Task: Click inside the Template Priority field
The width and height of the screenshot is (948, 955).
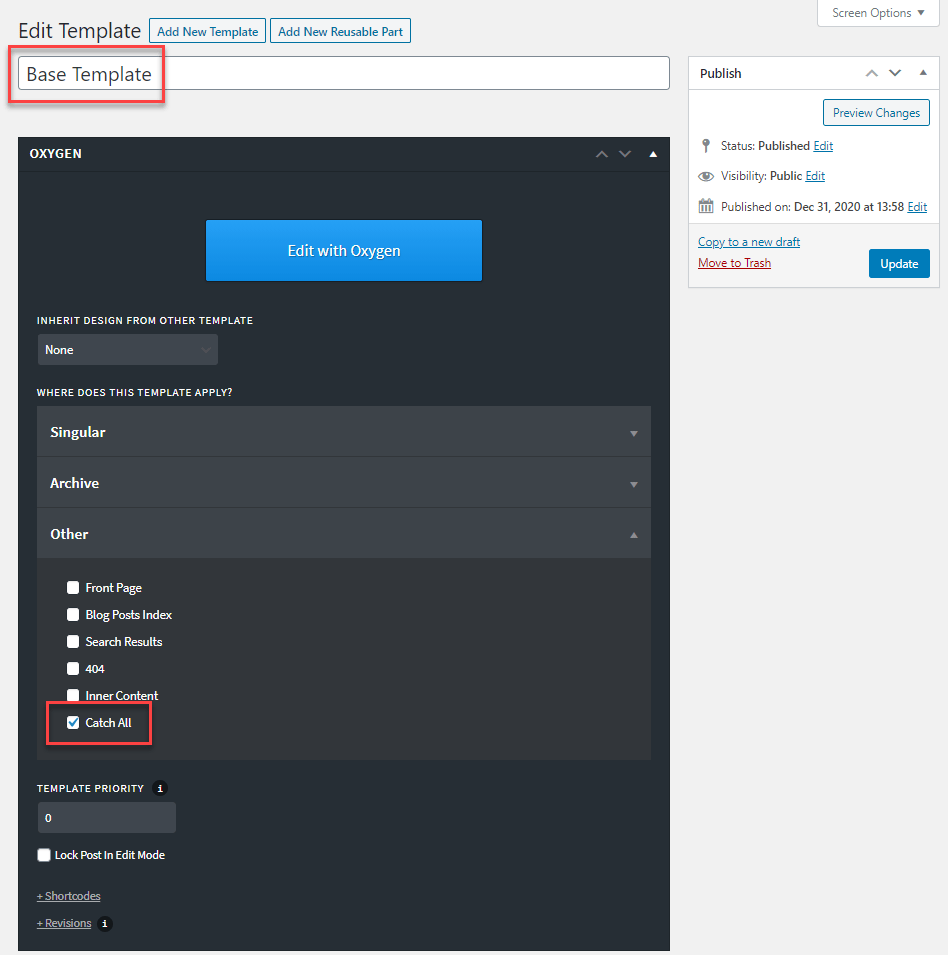Action: tap(106, 817)
